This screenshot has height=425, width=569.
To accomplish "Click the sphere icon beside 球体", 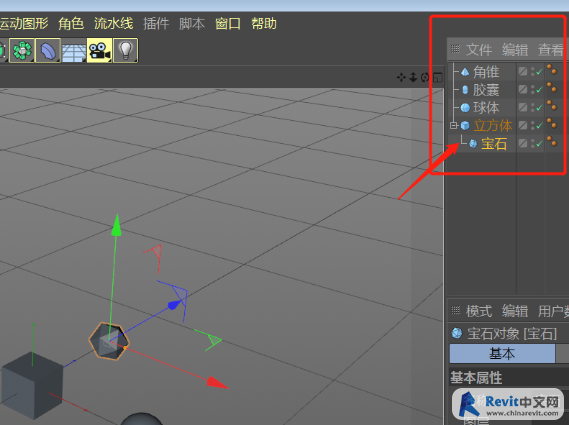I will 465,108.
